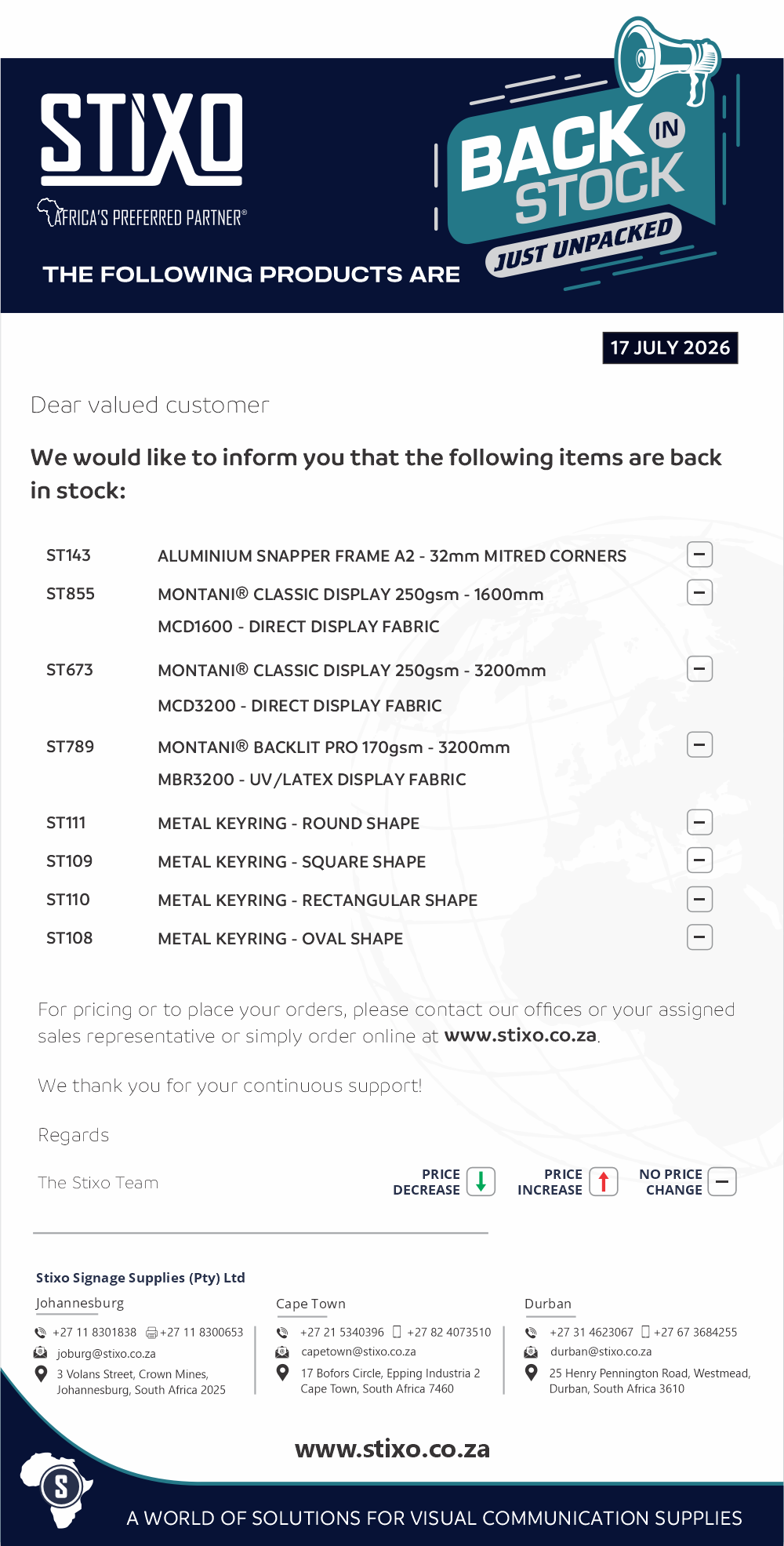Click the capetown@stixo.co.za email address

pyautogui.click(x=358, y=1351)
